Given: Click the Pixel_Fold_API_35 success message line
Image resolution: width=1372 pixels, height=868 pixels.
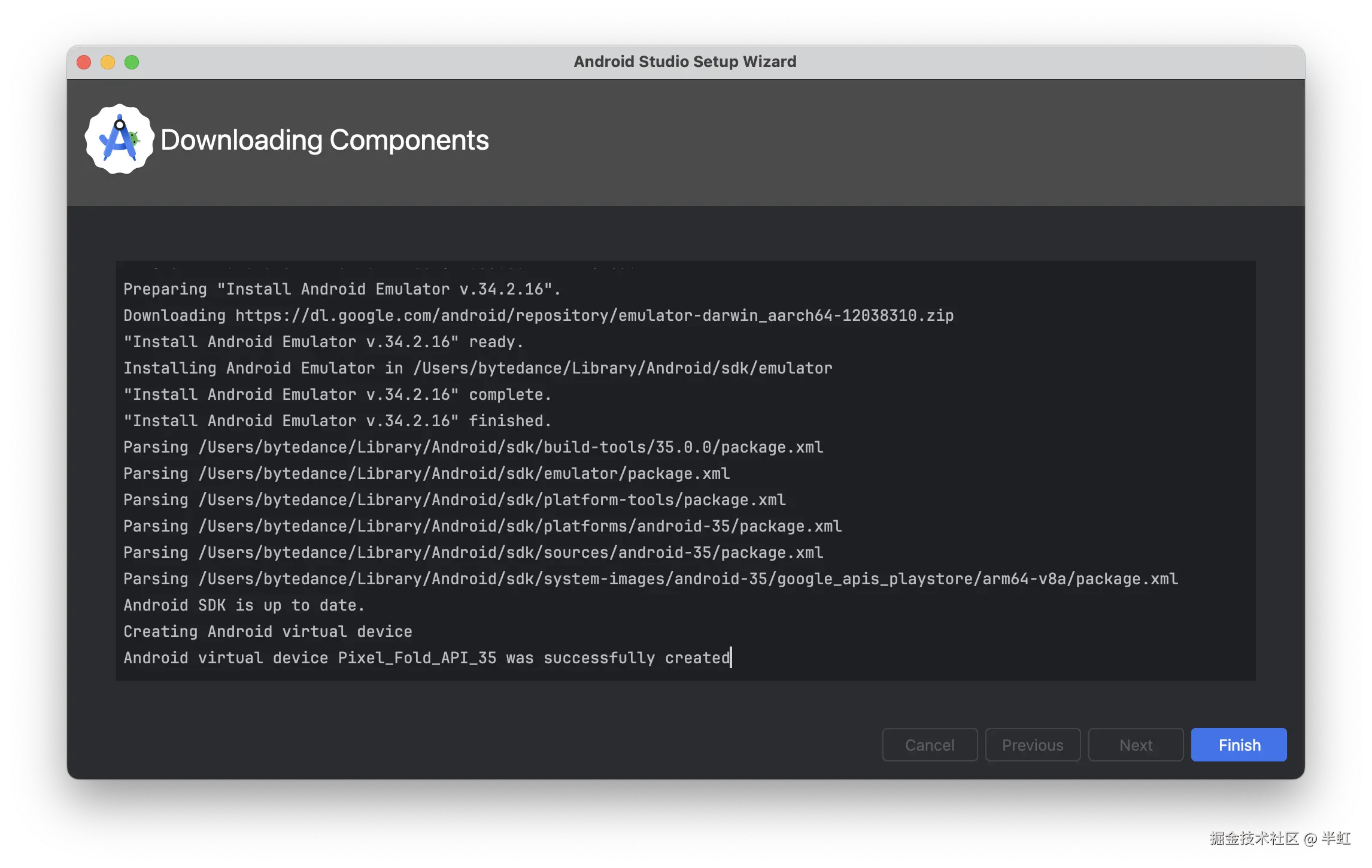Looking at the screenshot, I should coord(426,658).
